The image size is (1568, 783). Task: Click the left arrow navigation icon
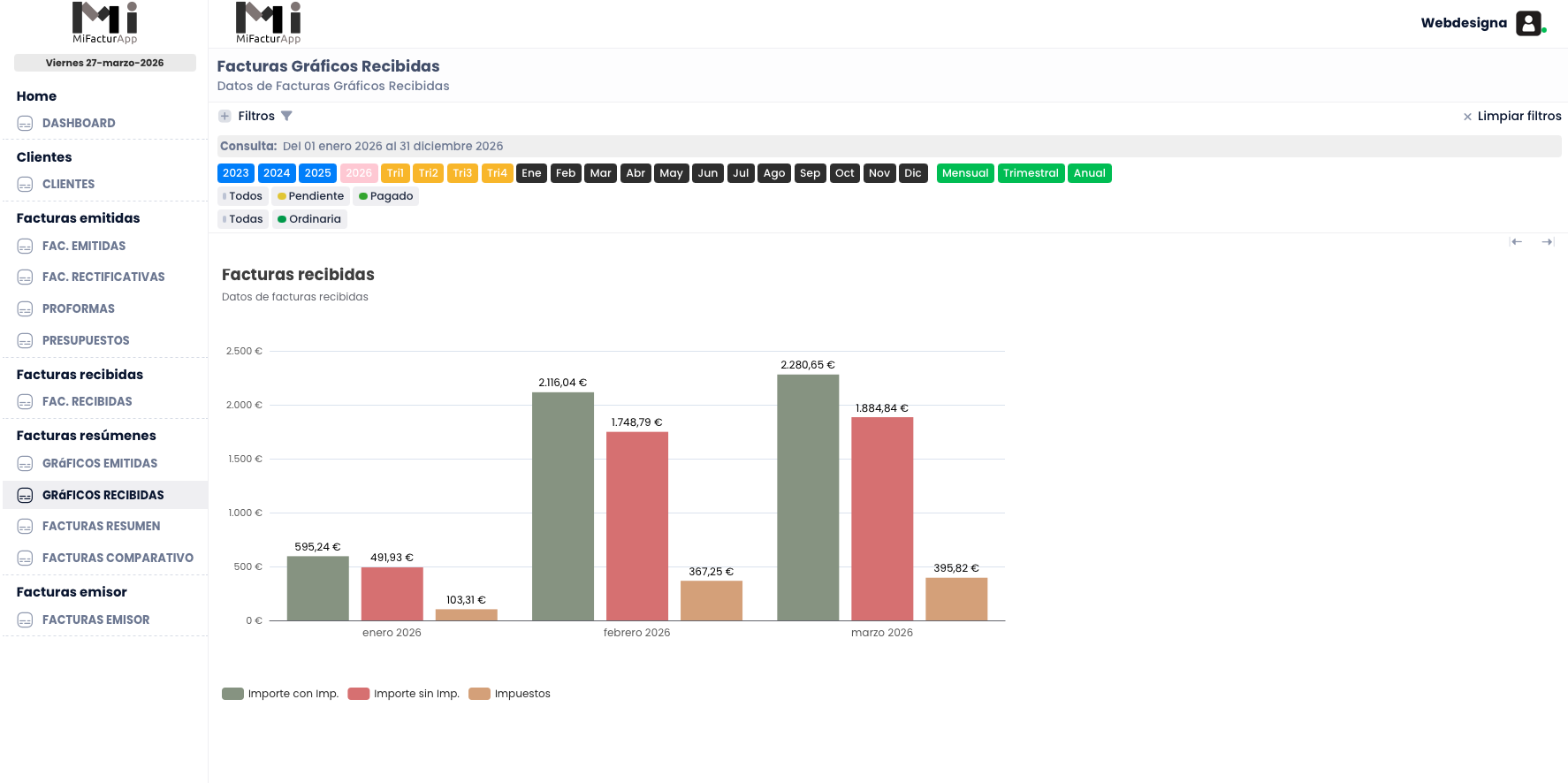(x=1516, y=242)
